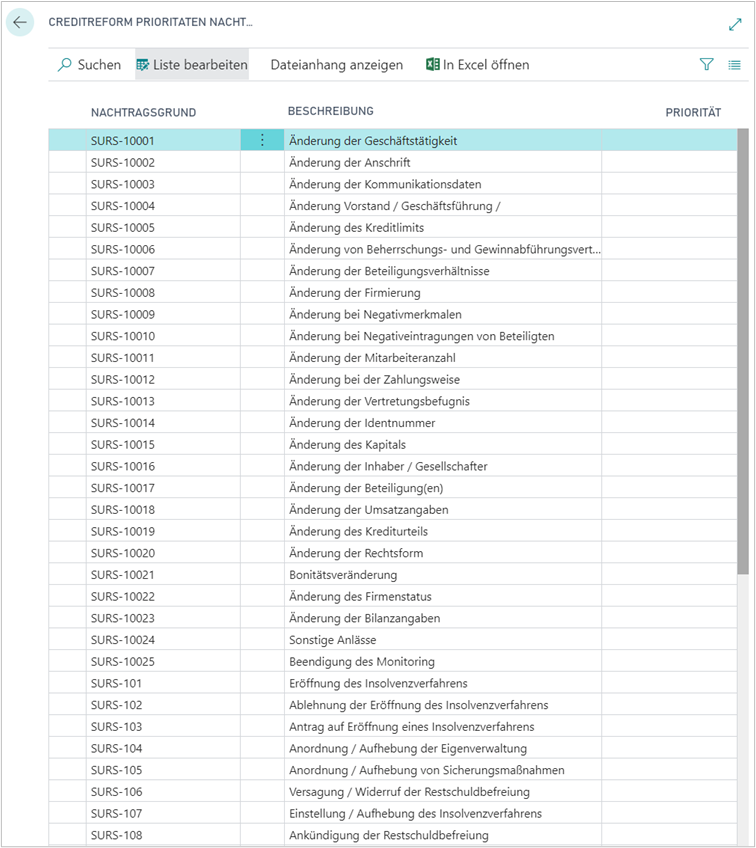This screenshot has width=756, height=848.
Task: Click the vertical scrollbar thumb
Action: pos(742,350)
